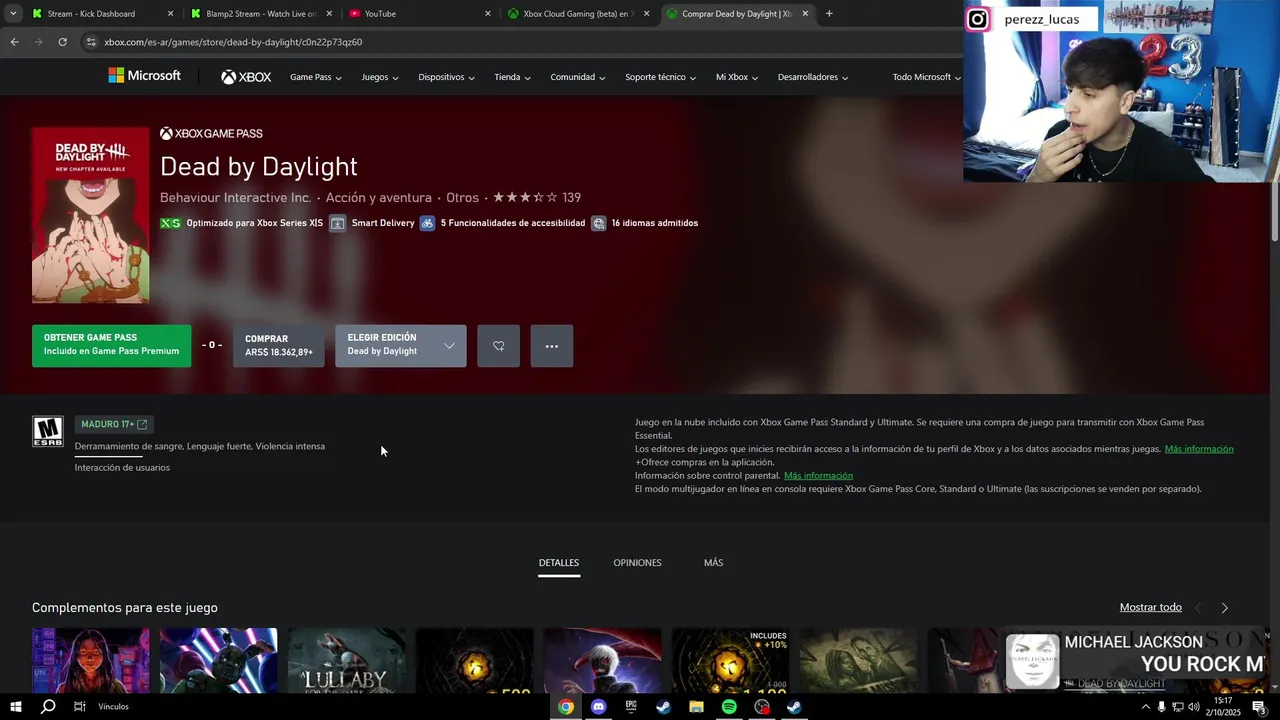Viewport: 1280px width, 720px height.
Task: Click the 5 Funcionalidades de accesibilidad text
Action: 512,223
